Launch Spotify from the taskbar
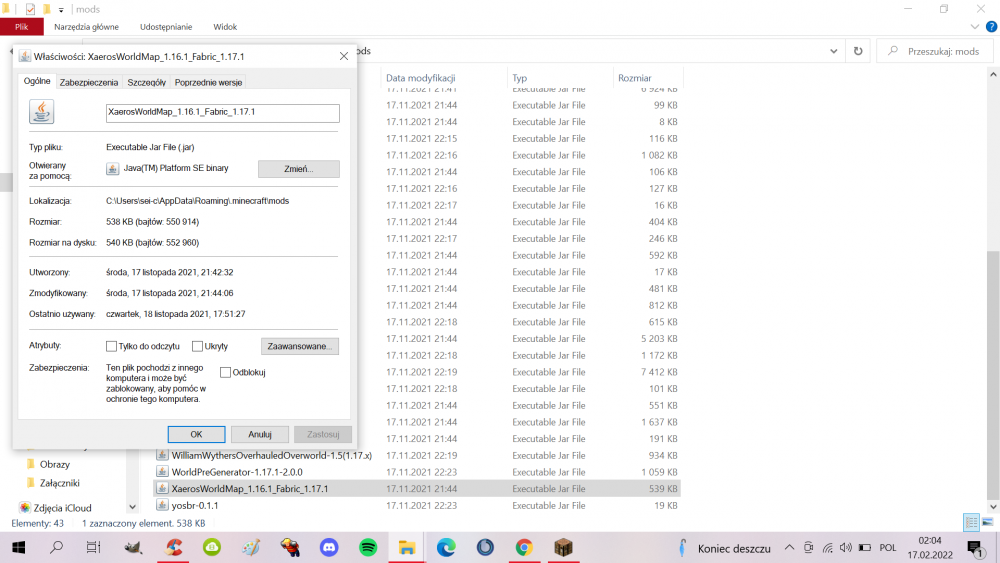The height and width of the screenshot is (563, 1000). 368,547
